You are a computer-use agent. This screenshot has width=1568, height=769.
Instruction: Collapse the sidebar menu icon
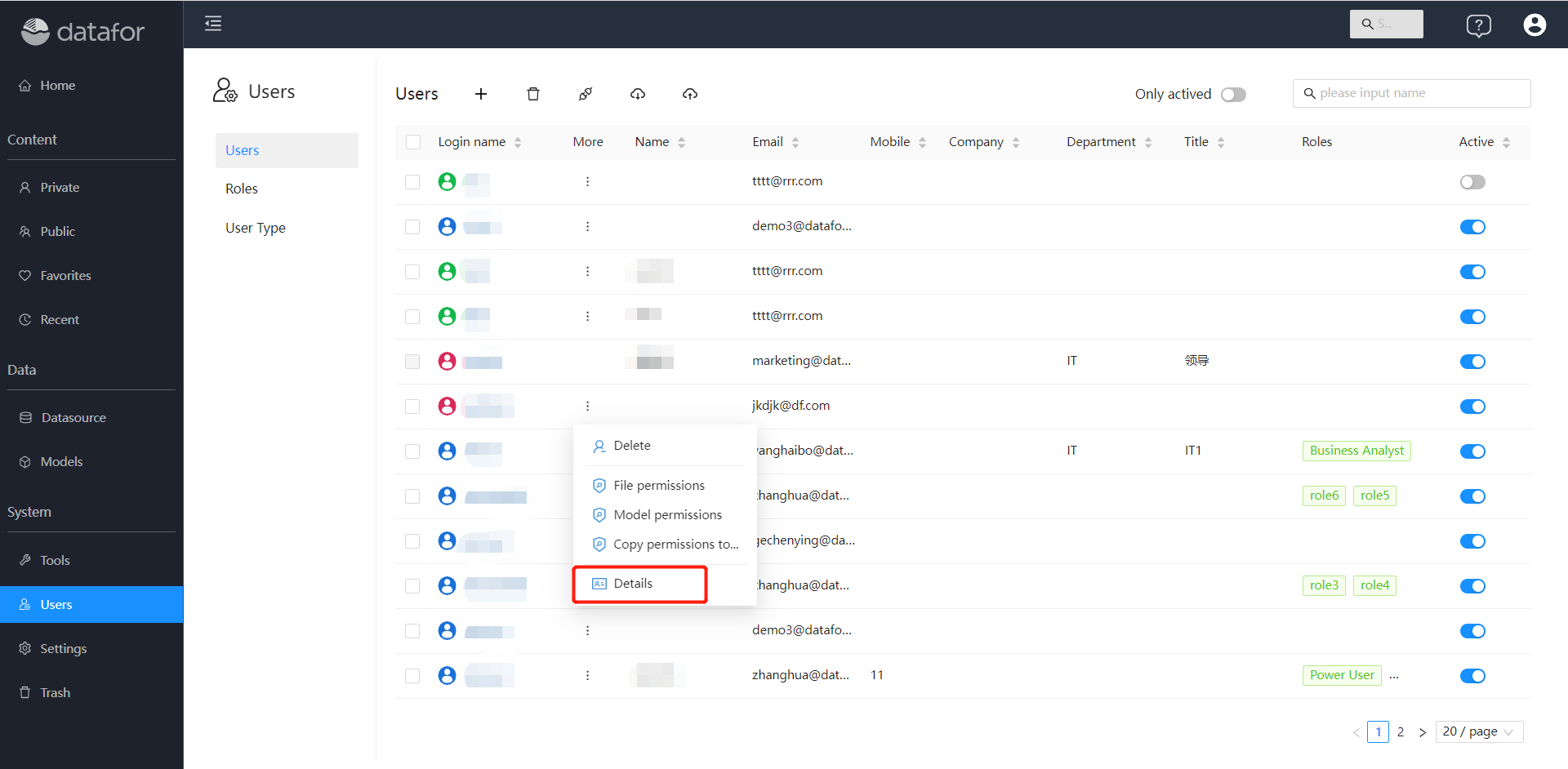click(x=213, y=24)
